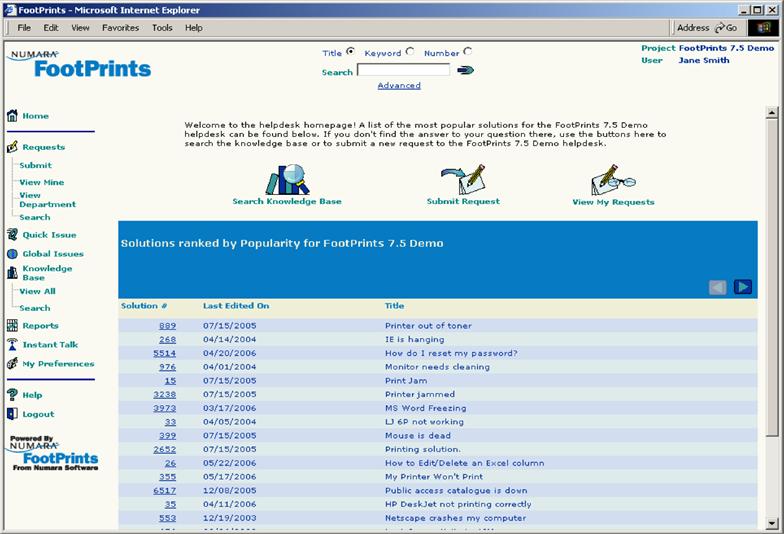This screenshot has height=534, width=784.
Task: Open solution number 6517
Action: click(164, 490)
